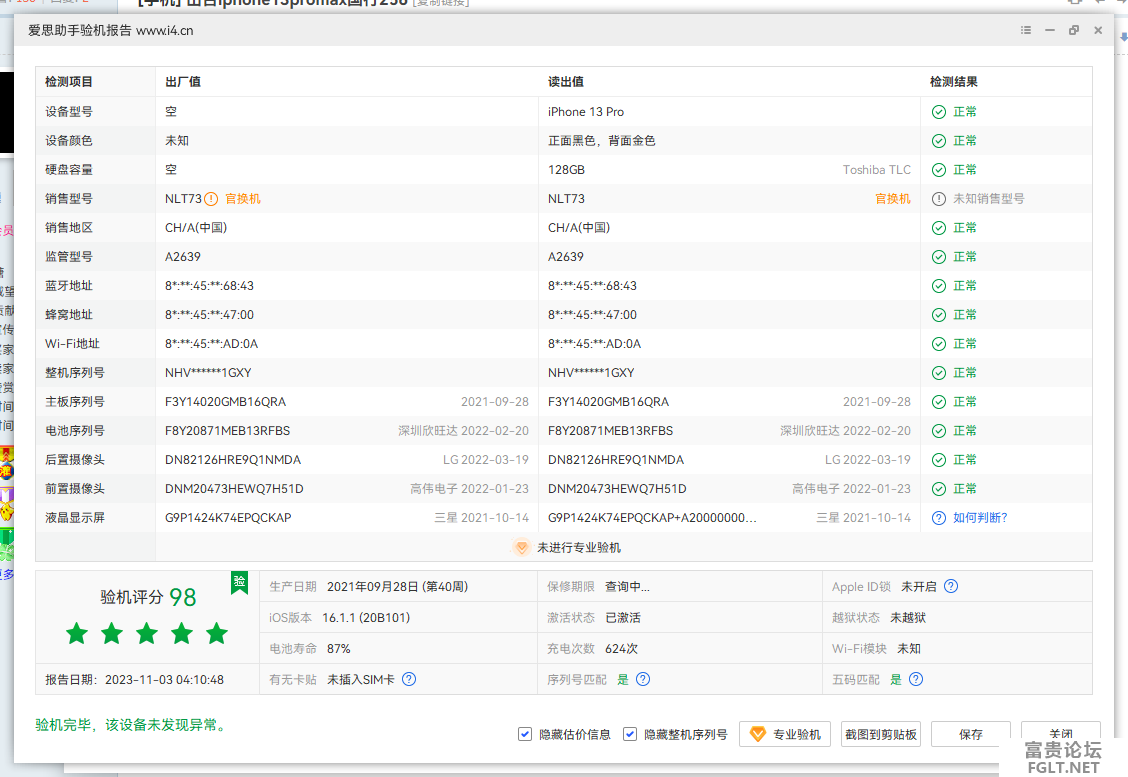Click 查询中... warranty status
This screenshot has width=1128, height=777.
pyautogui.click(x=627, y=587)
